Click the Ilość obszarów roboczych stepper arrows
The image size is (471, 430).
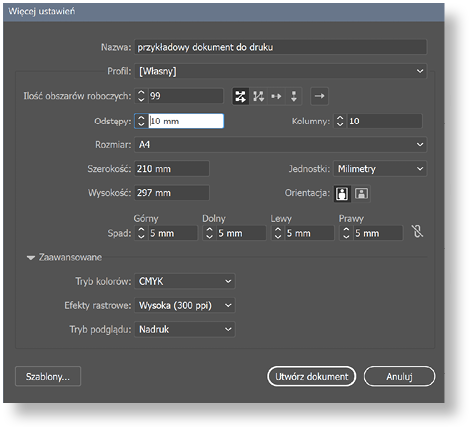point(141,96)
